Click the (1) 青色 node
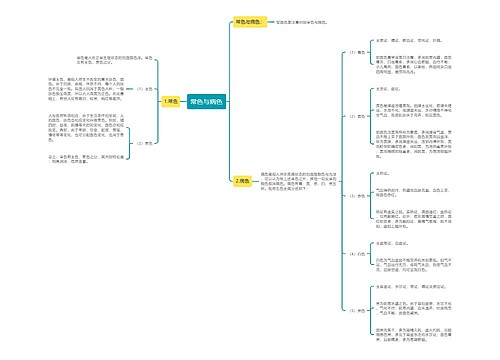Image resolution: width=500 pixels, height=360 pixels. (x=357, y=52)
